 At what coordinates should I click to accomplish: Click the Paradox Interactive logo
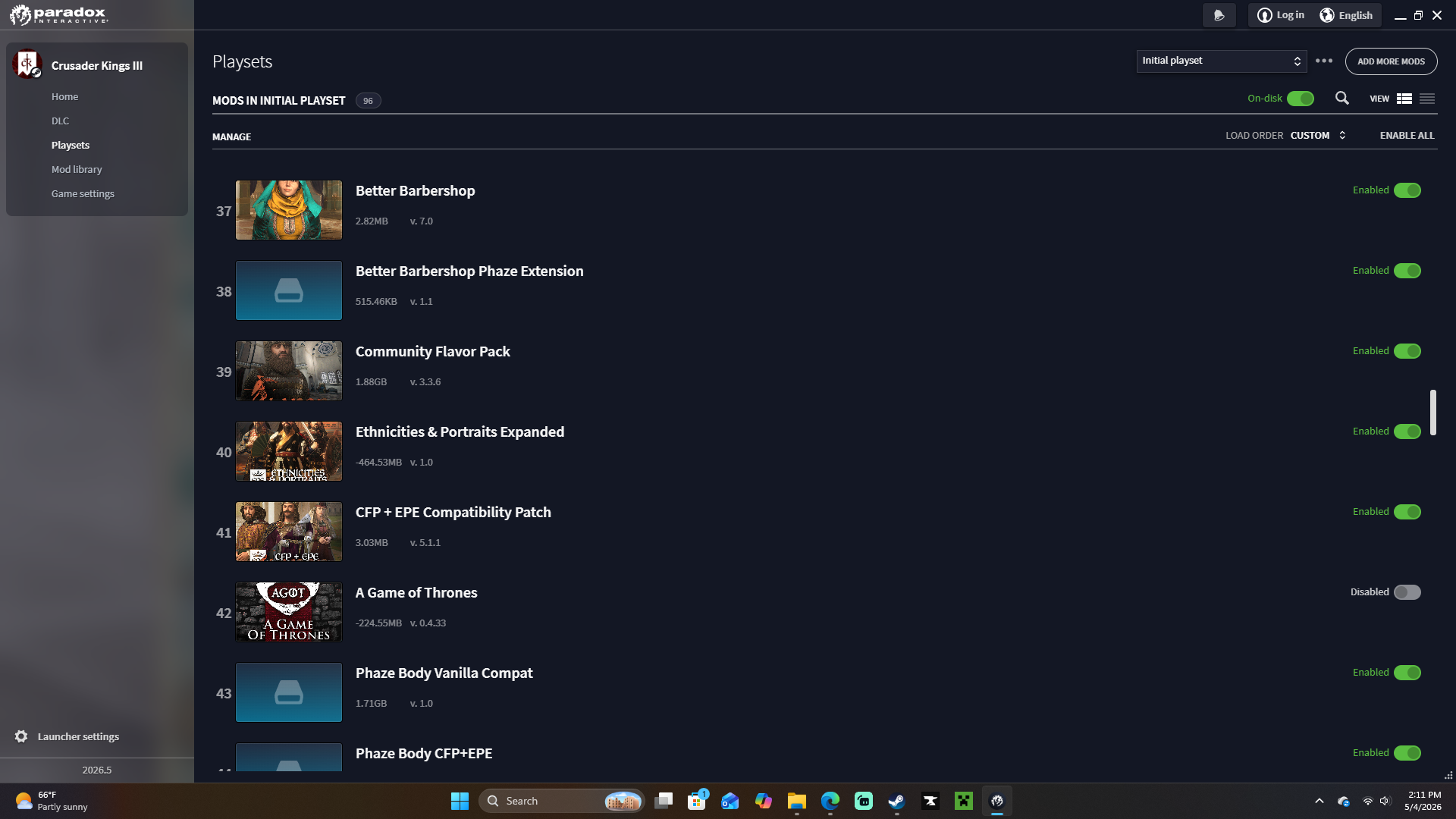[59, 14]
